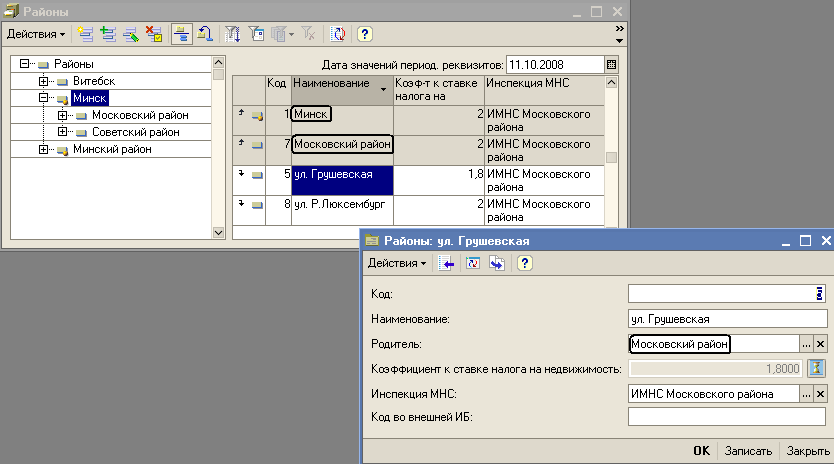
Task: Open the Инспекция МНС selection with ellipsis button
Action: tap(806, 394)
